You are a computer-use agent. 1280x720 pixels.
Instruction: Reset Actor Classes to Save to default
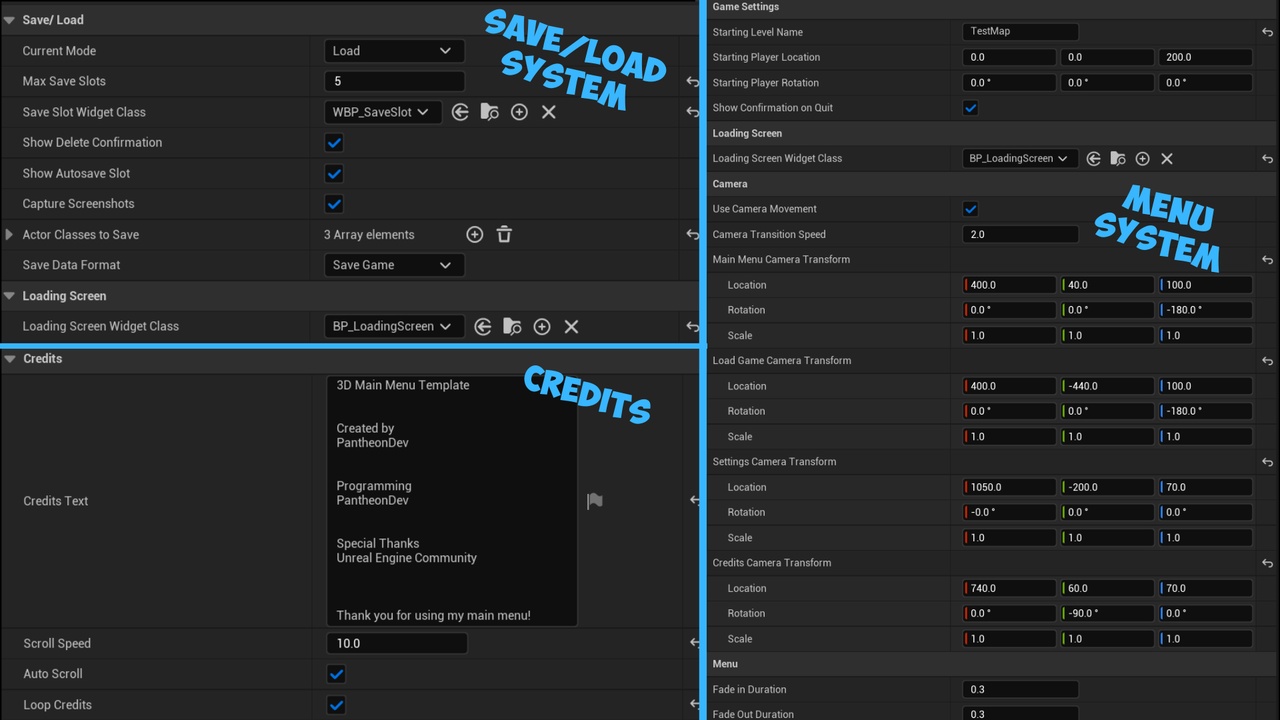(x=692, y=234)
